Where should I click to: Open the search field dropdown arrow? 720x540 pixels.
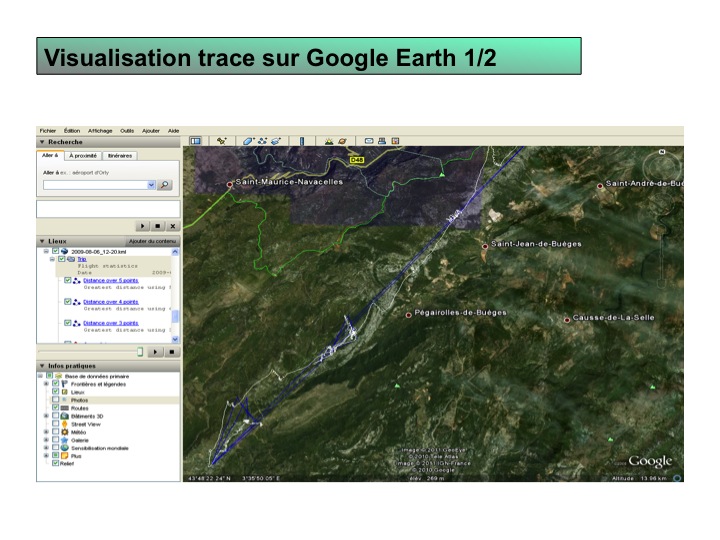[x=151, y=185]
